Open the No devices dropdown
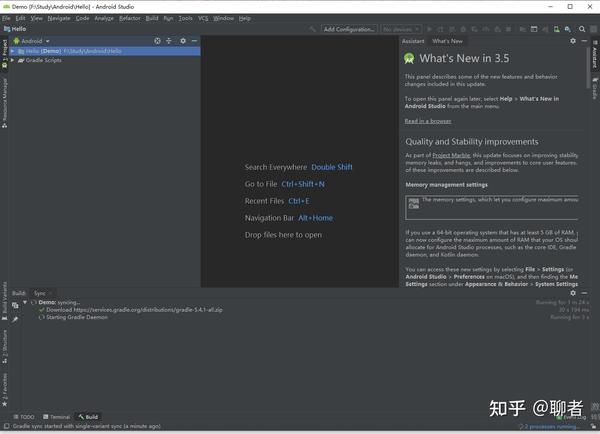 [x=401, y=29]
